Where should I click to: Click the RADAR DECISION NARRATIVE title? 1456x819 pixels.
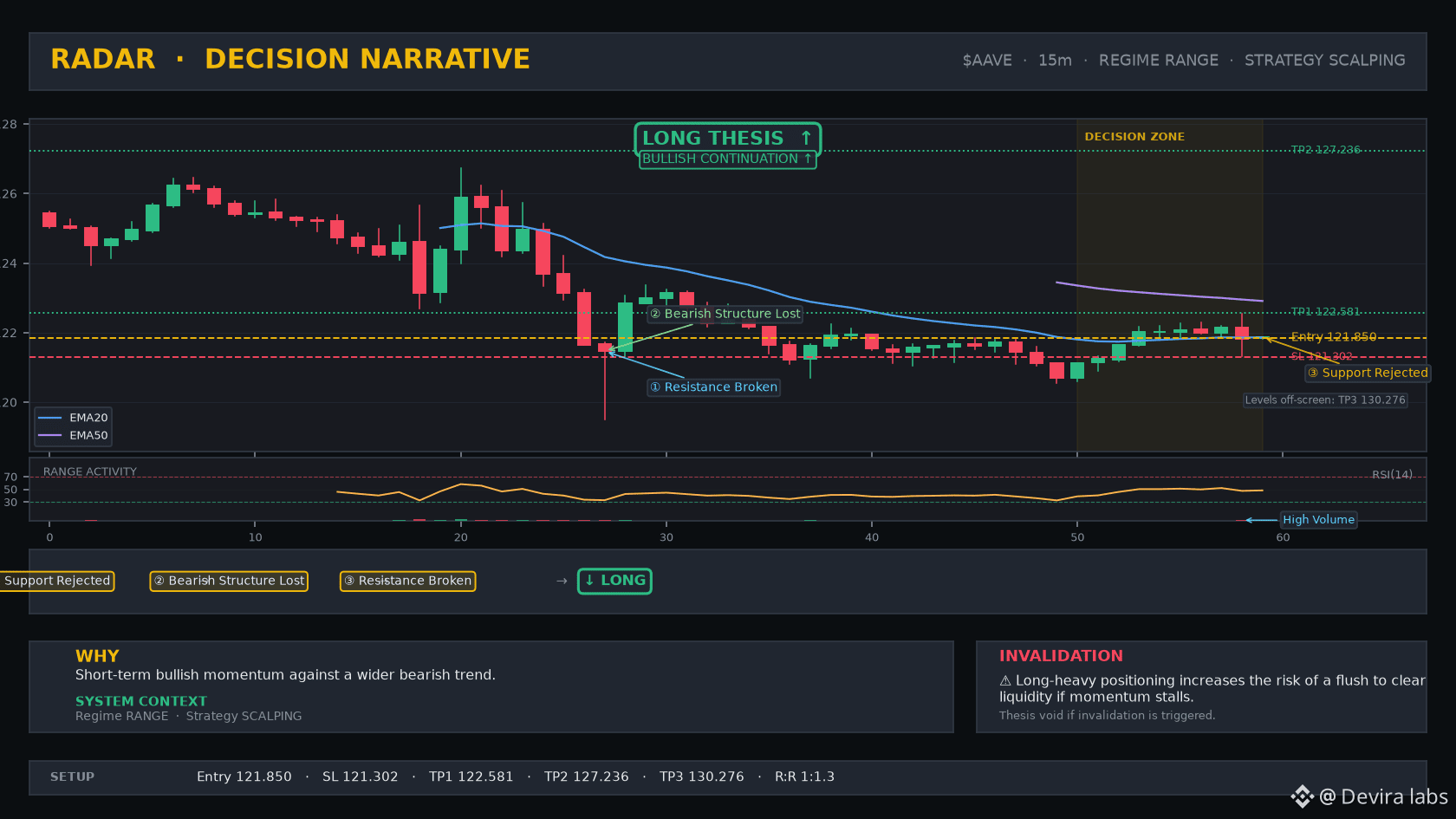[290, 59]
